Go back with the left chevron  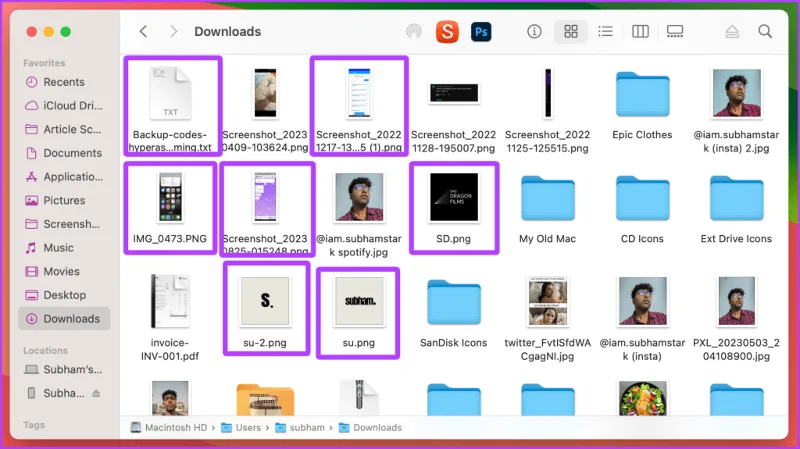click(x=143, y=32)
